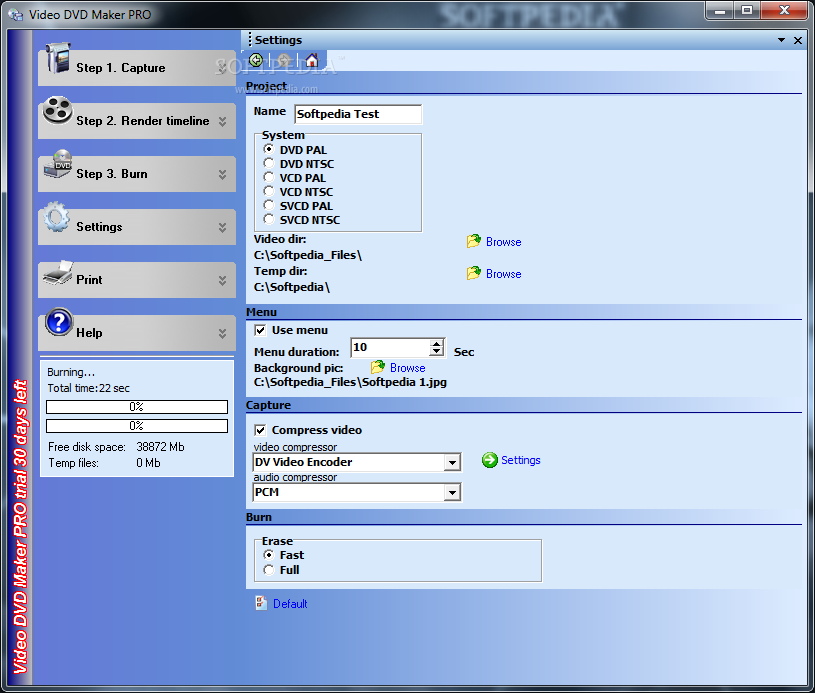Select DVD NTSC system option

[x=268, y=163]
